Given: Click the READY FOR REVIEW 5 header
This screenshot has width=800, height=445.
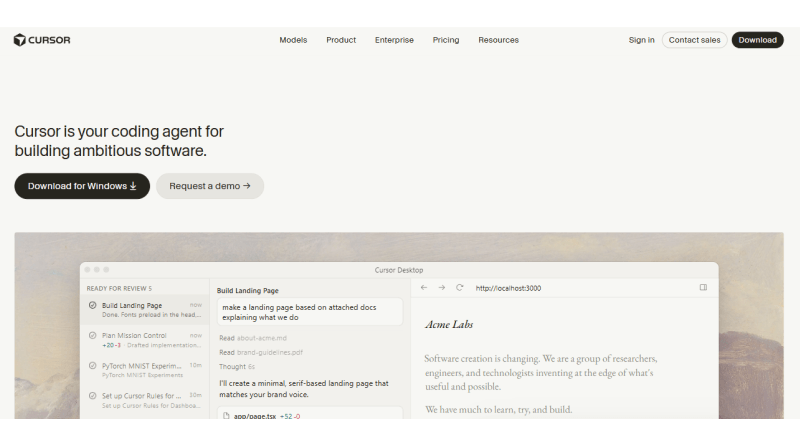Looking at the screenshot, I should tap(119, 288).
